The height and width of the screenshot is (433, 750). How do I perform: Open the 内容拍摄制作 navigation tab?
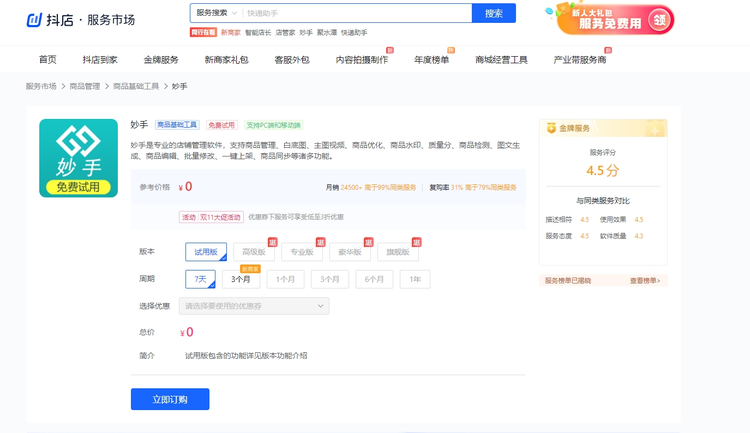(362, 60)
